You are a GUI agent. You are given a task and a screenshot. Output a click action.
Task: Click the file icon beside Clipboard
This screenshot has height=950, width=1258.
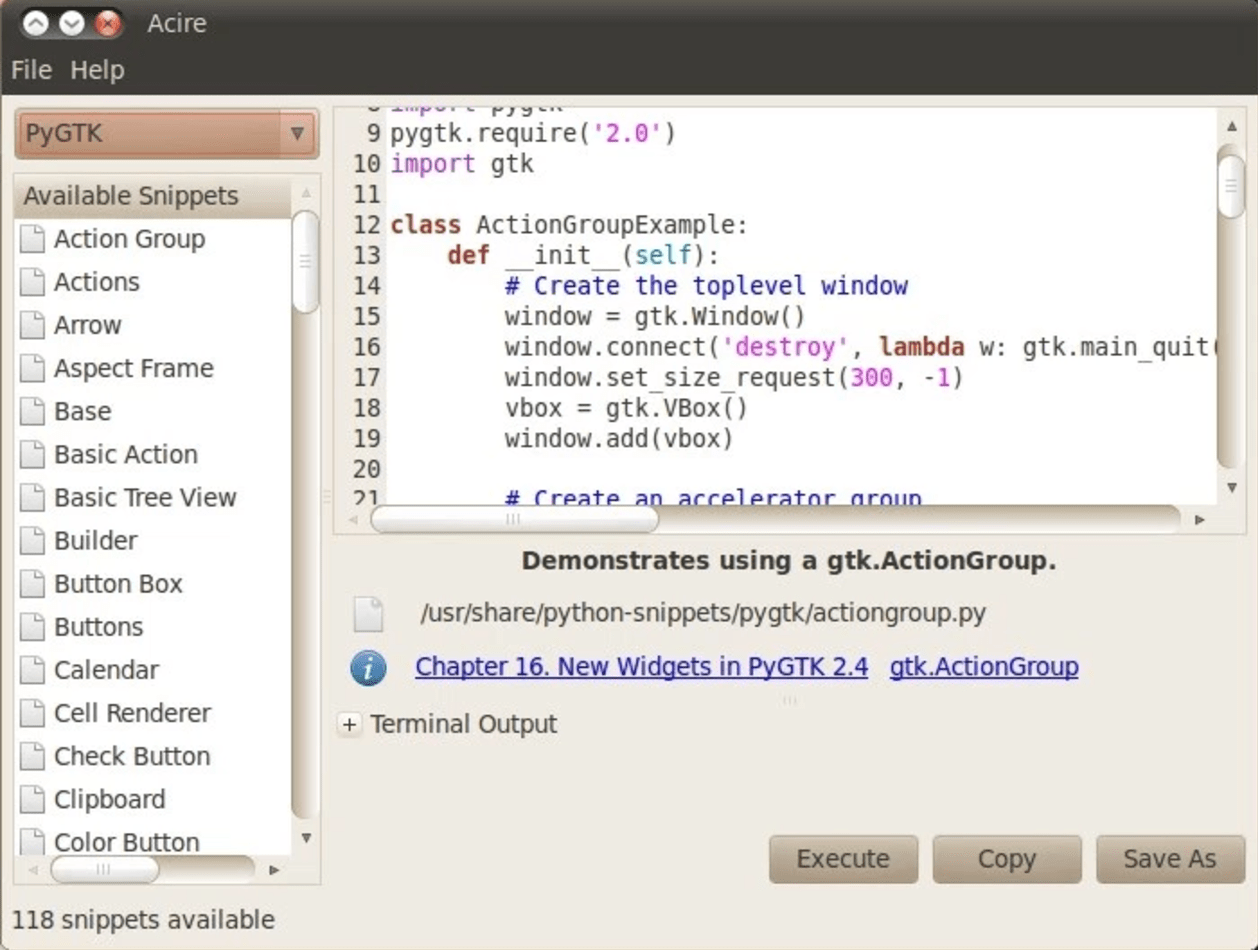[33, 799]
